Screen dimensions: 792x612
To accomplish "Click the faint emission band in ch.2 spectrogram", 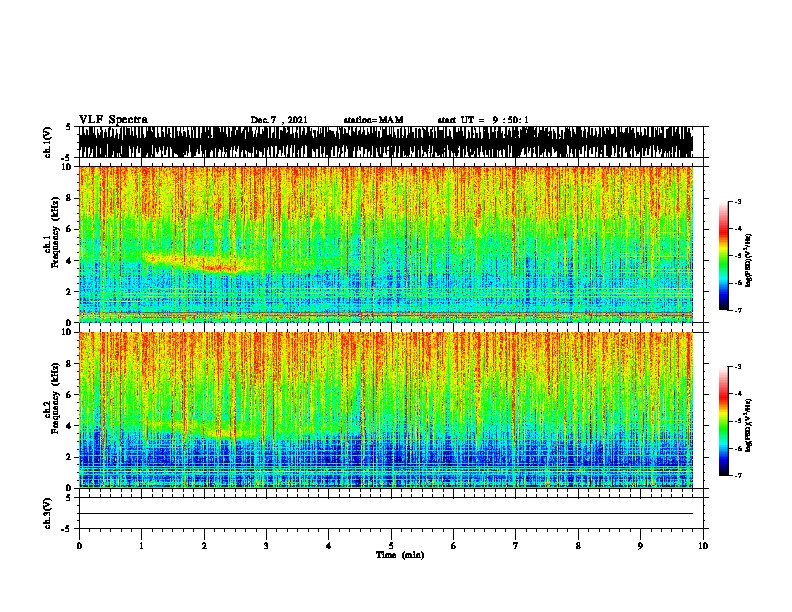I will pyautogui.click(x=202, y=429).
